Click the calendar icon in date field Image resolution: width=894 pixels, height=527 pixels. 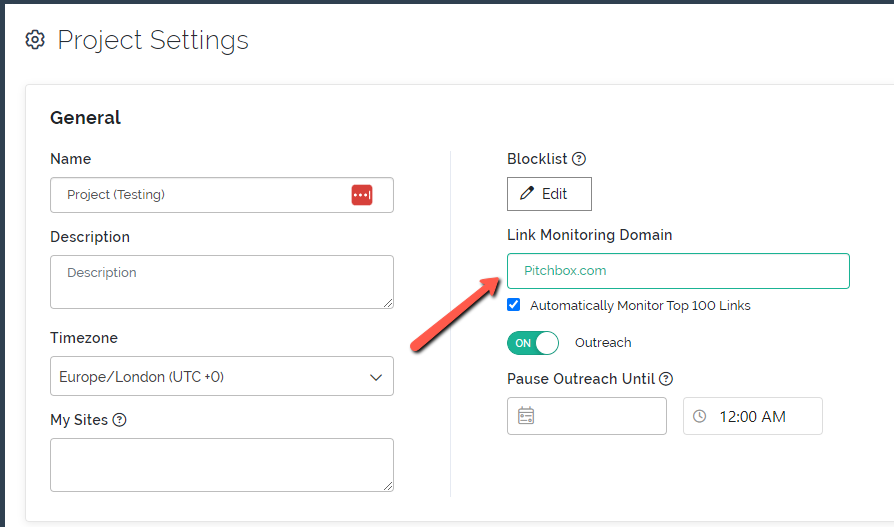tap(526, 416)
